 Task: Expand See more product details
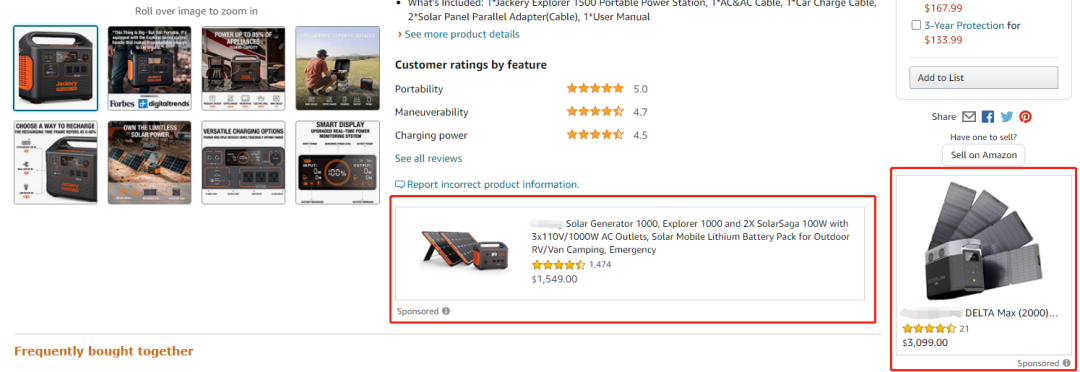point(459,34)
